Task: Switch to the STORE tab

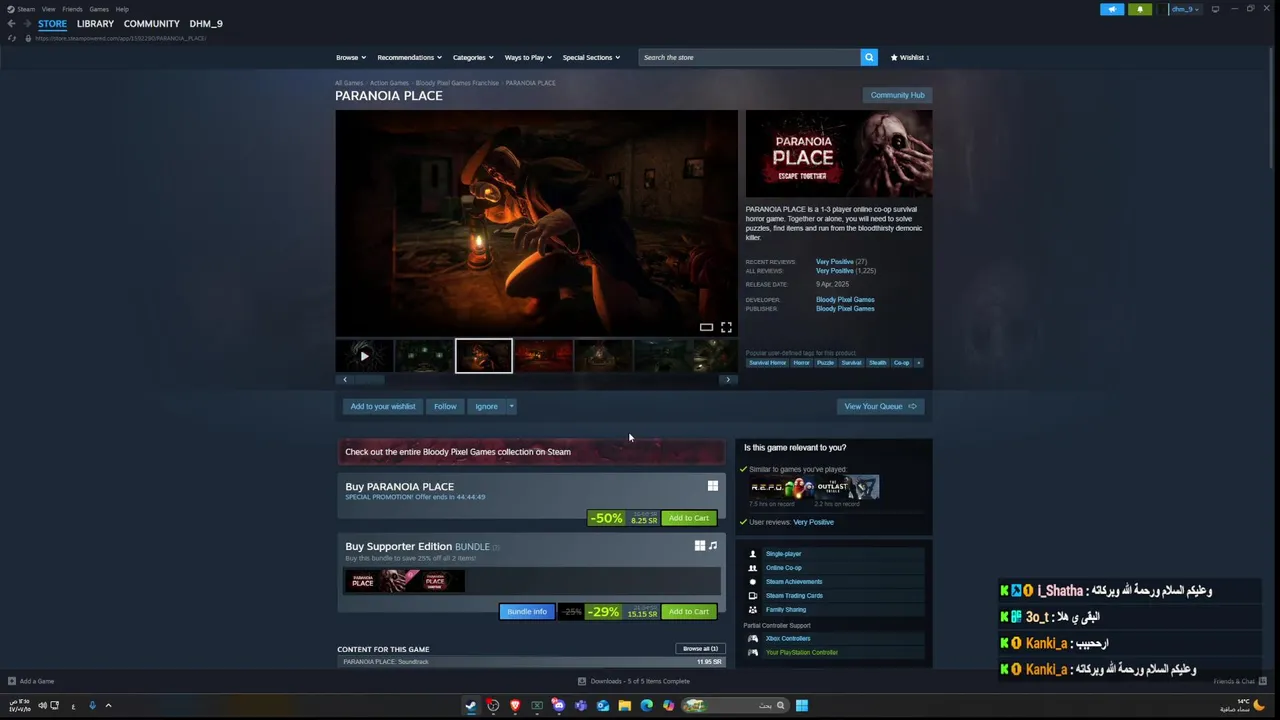Action: click(52, 24)
